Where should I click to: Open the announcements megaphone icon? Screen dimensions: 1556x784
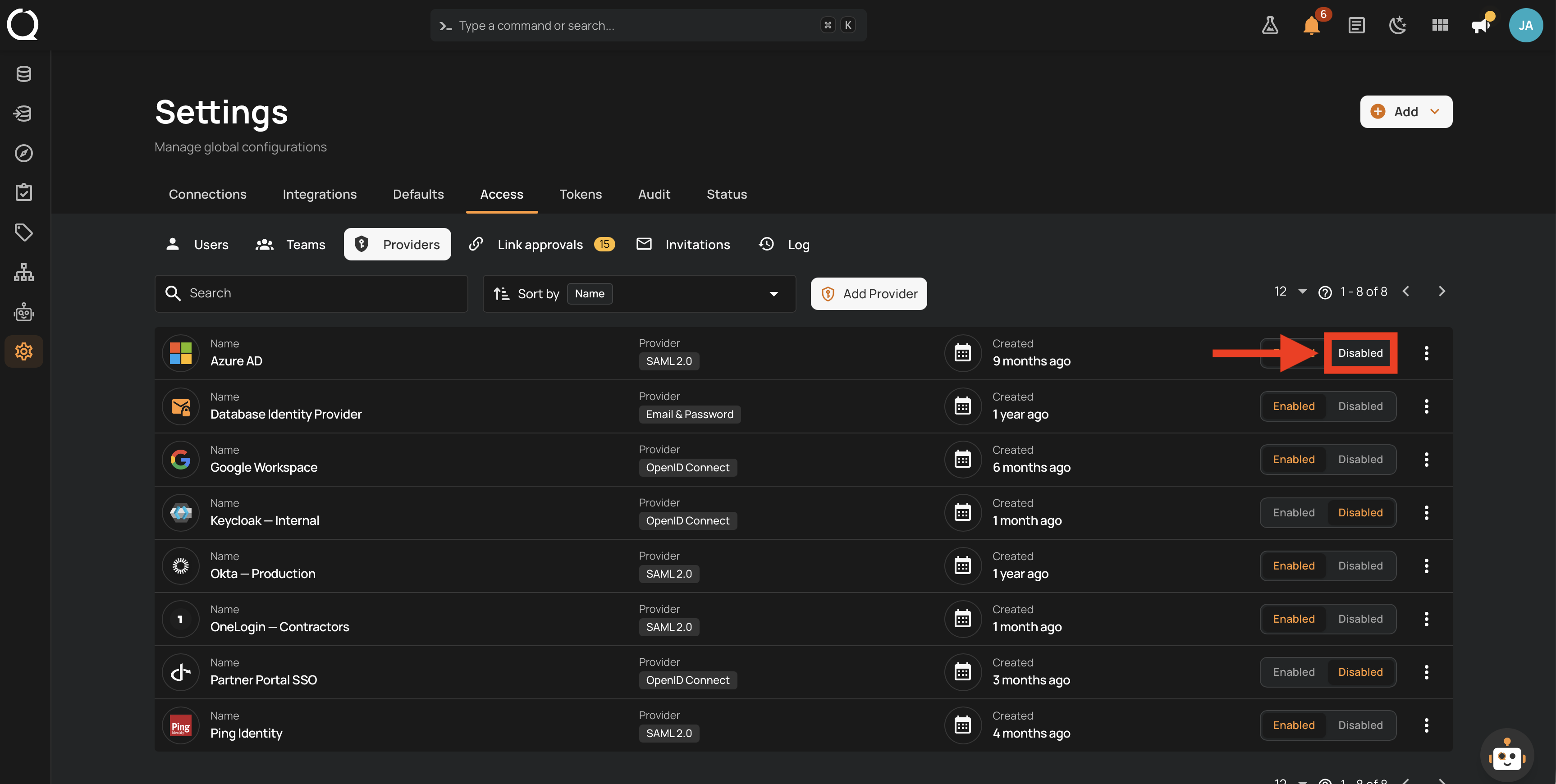(x=1480, y=25)
